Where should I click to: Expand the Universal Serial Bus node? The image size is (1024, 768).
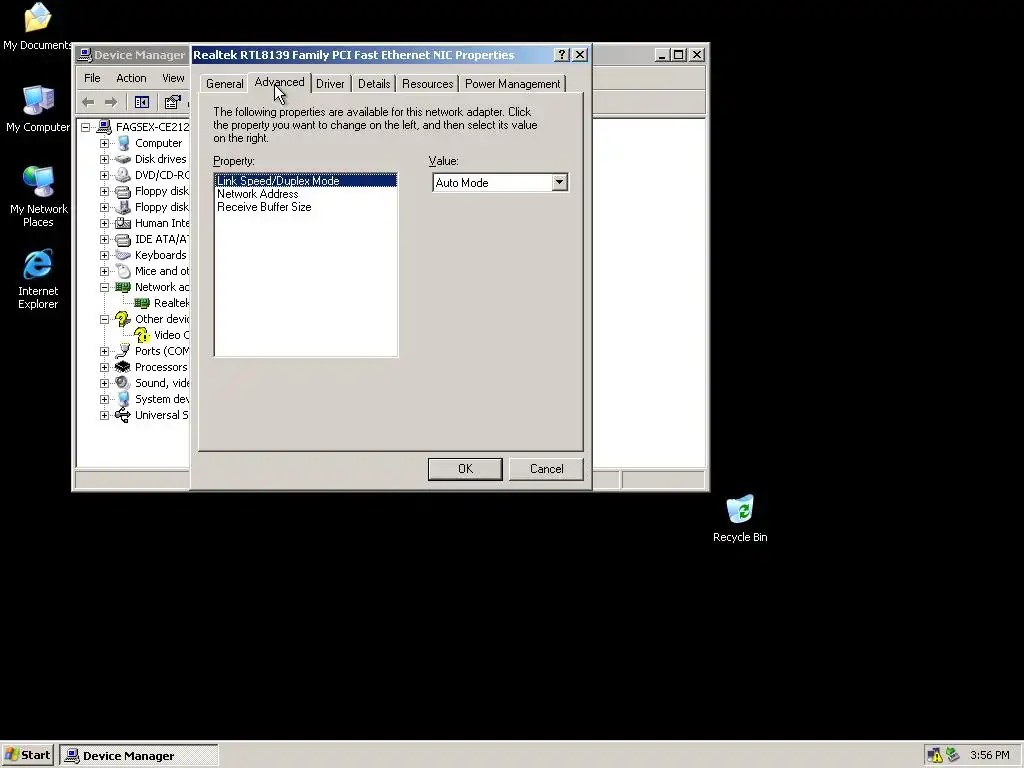click(x=104, y=415)
